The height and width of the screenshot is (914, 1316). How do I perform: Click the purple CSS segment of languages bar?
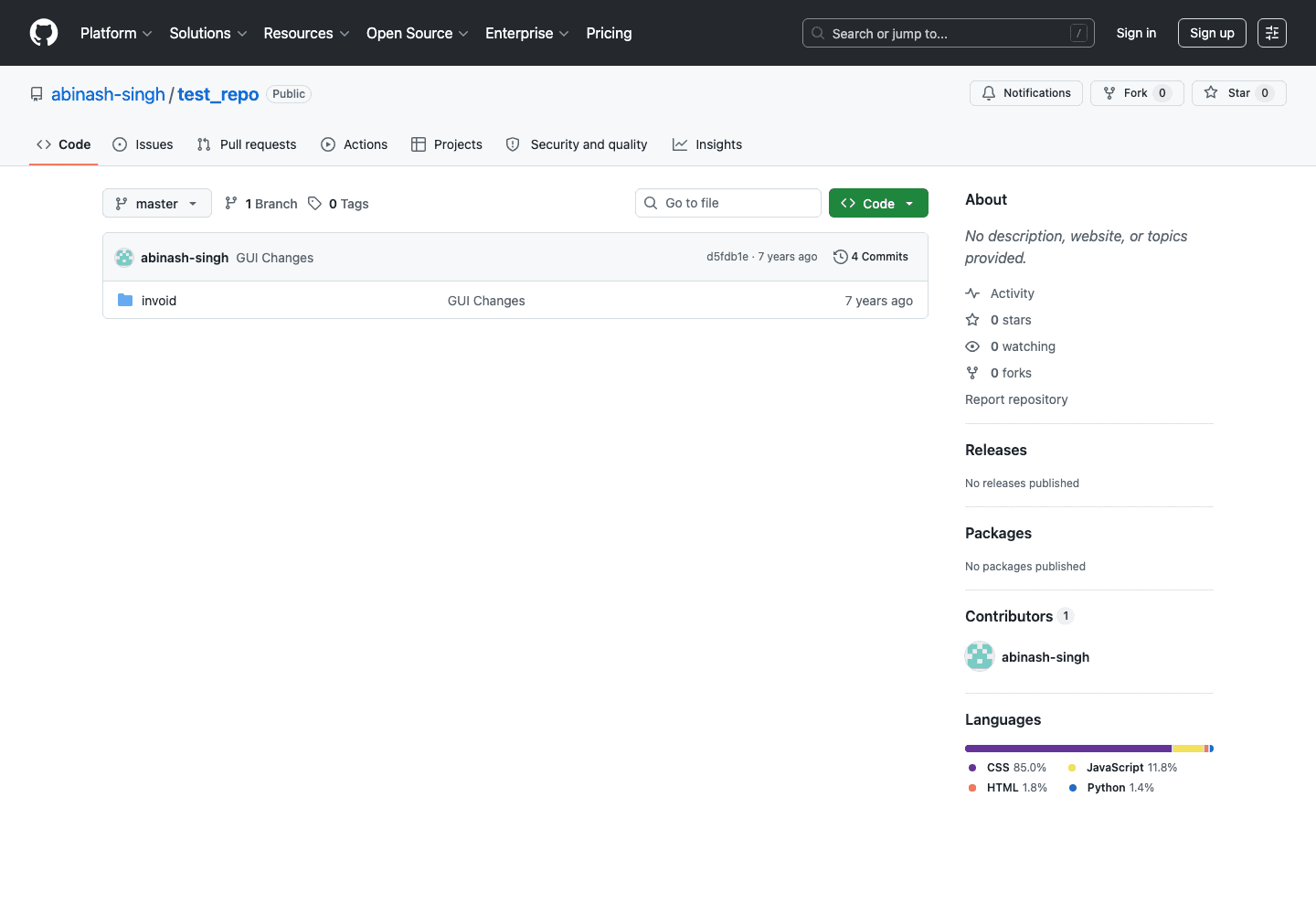(1068, 749)
